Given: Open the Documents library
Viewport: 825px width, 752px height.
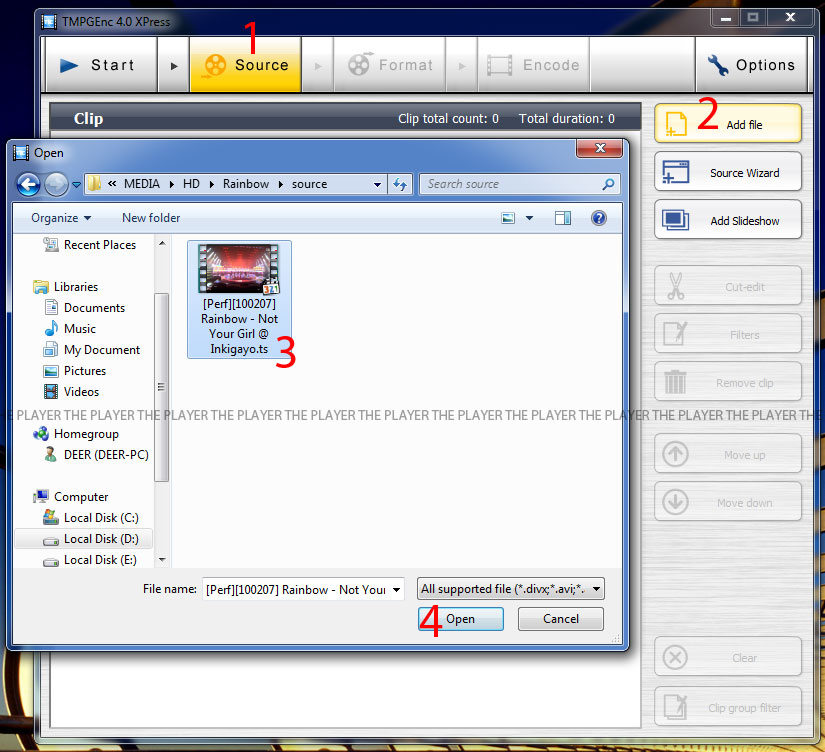Looking at the screenshot, I should [84, 308].
